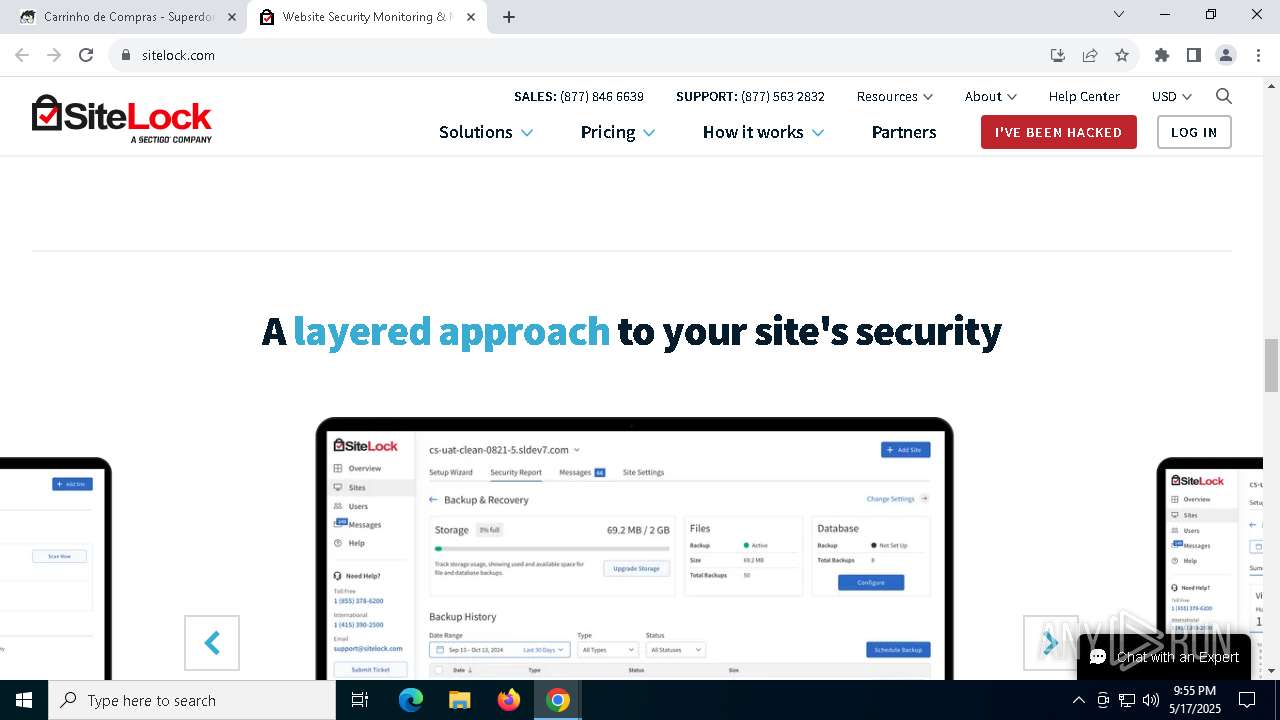Click the I'VE BEEN HACKED button
This screenshot has width=1280, height=720.
tap(1059, 132)
